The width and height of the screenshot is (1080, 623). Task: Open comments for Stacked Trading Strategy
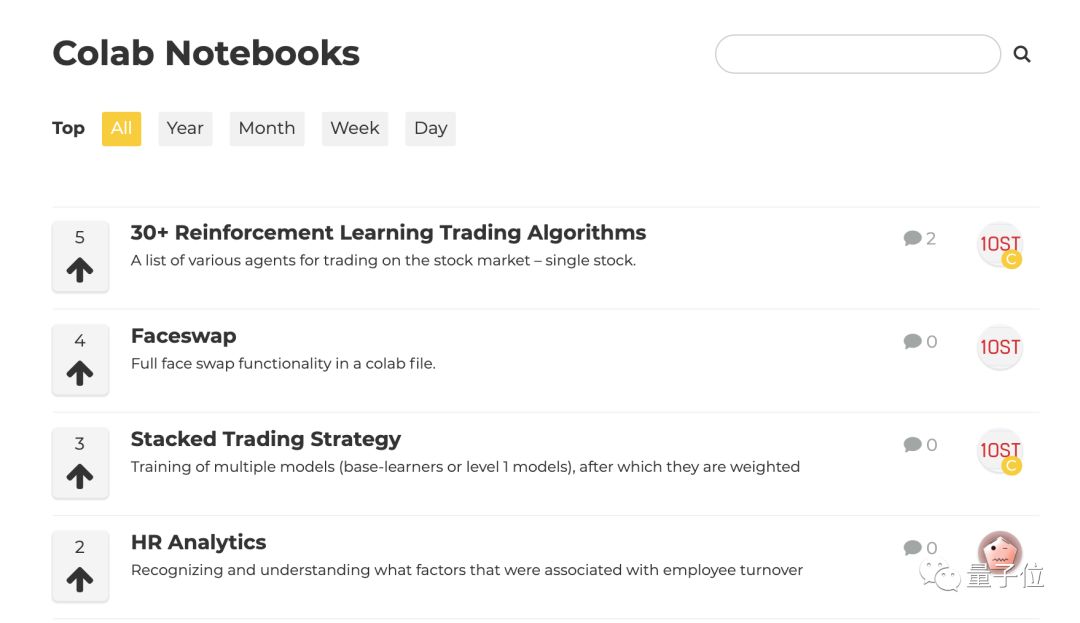coord(919,445)
